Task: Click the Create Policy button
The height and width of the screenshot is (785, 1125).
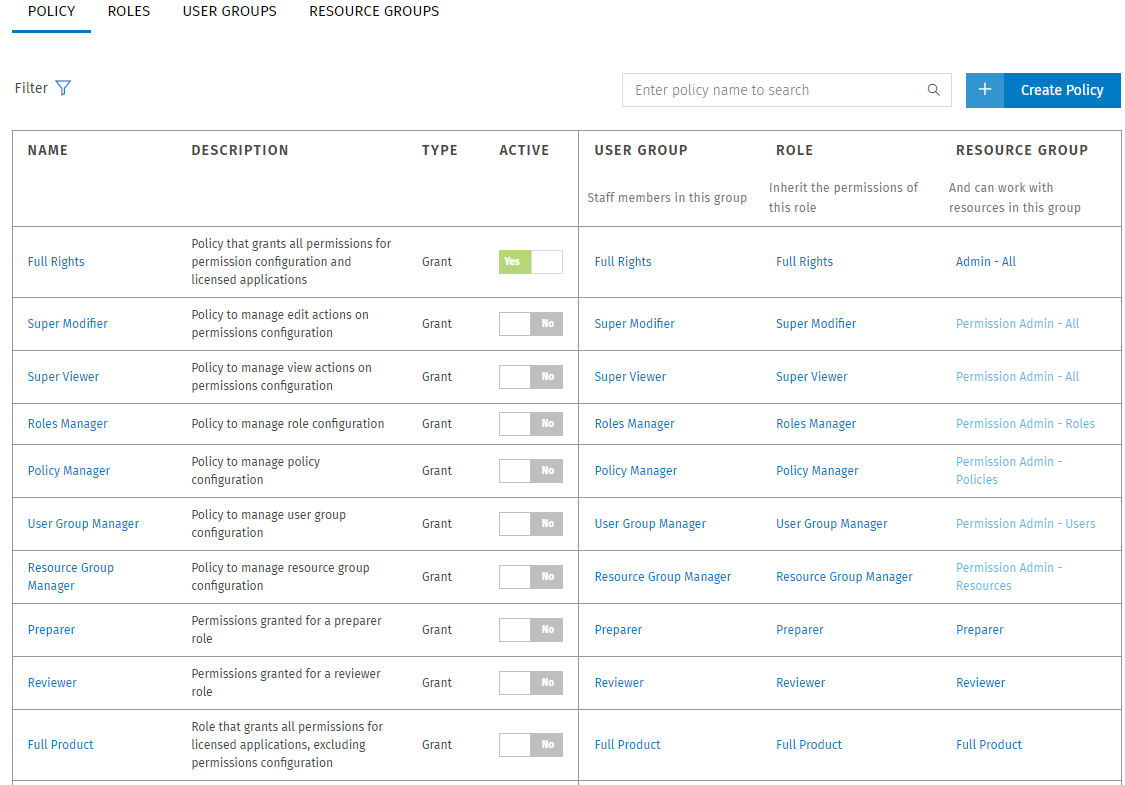Action: (1061, 90)
